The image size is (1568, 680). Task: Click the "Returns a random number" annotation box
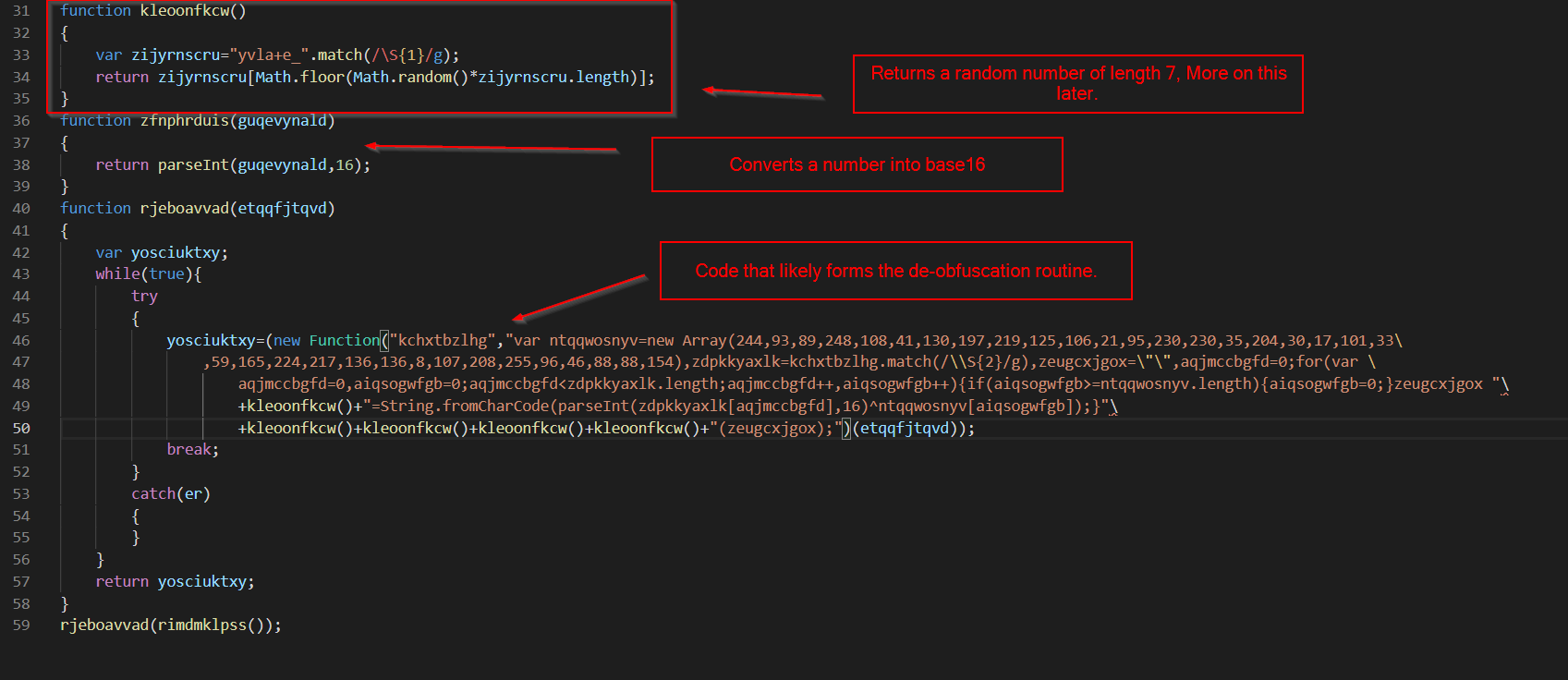pyautogui.click(x=1077, y=83)
